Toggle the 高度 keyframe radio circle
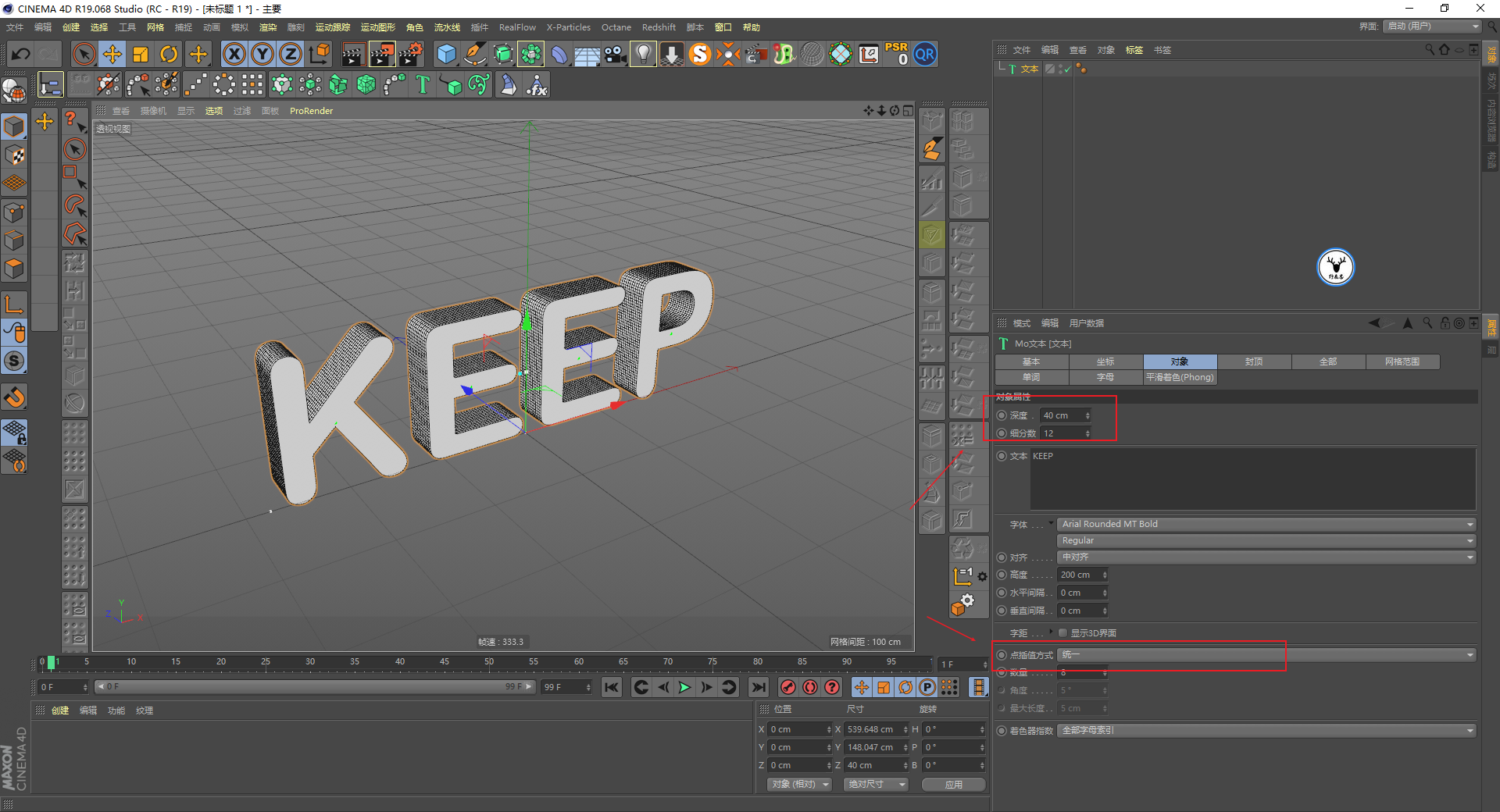 click(1002, 575)
